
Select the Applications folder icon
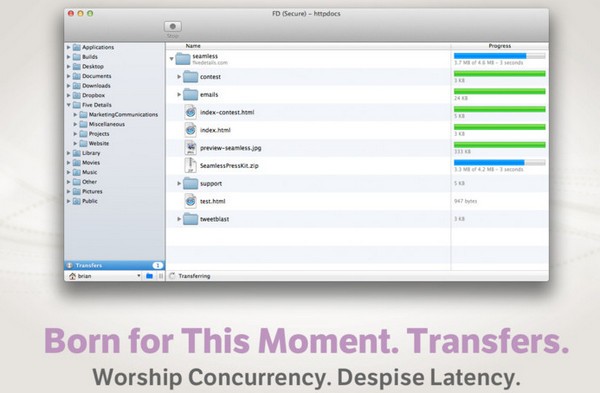click(x=77, y=47)
